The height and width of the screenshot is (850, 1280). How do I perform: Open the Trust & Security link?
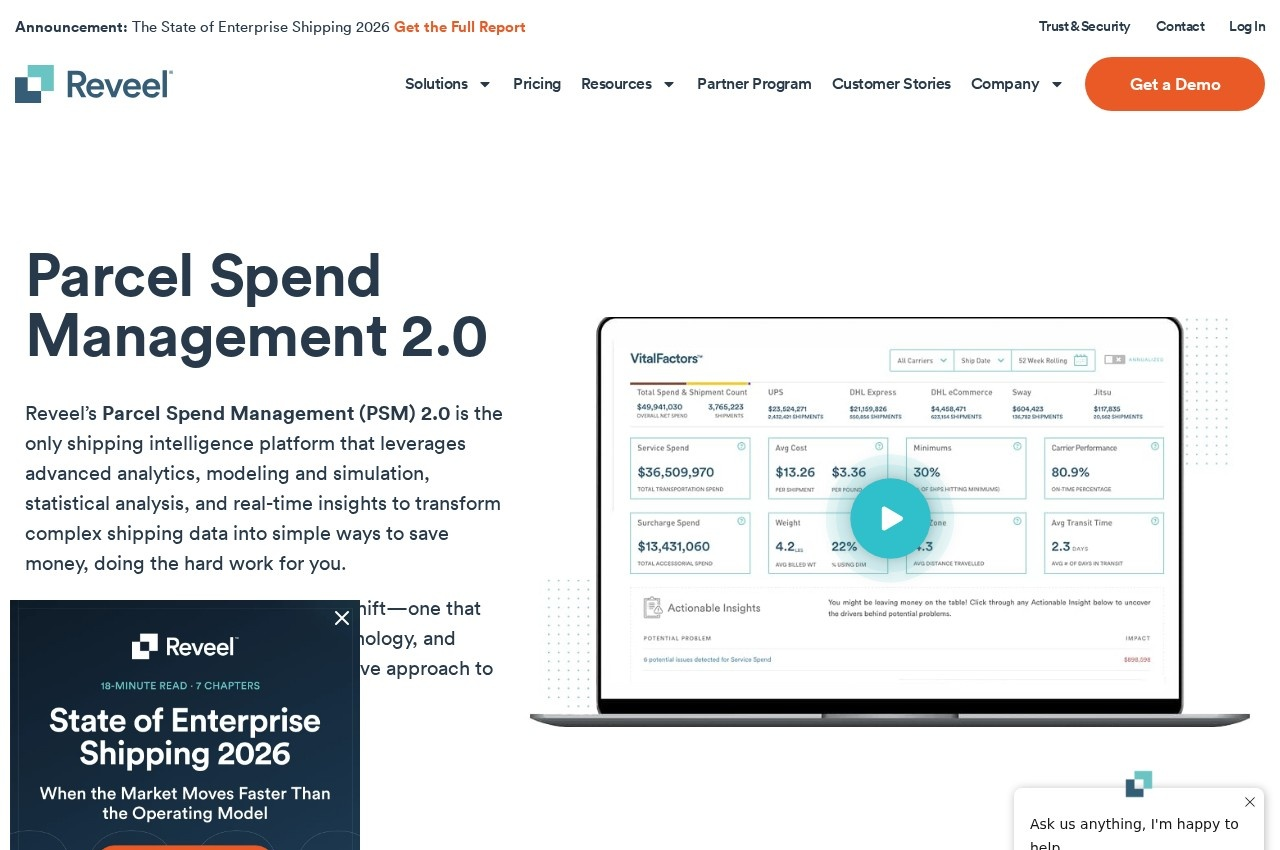click(x=1084, y=26)
